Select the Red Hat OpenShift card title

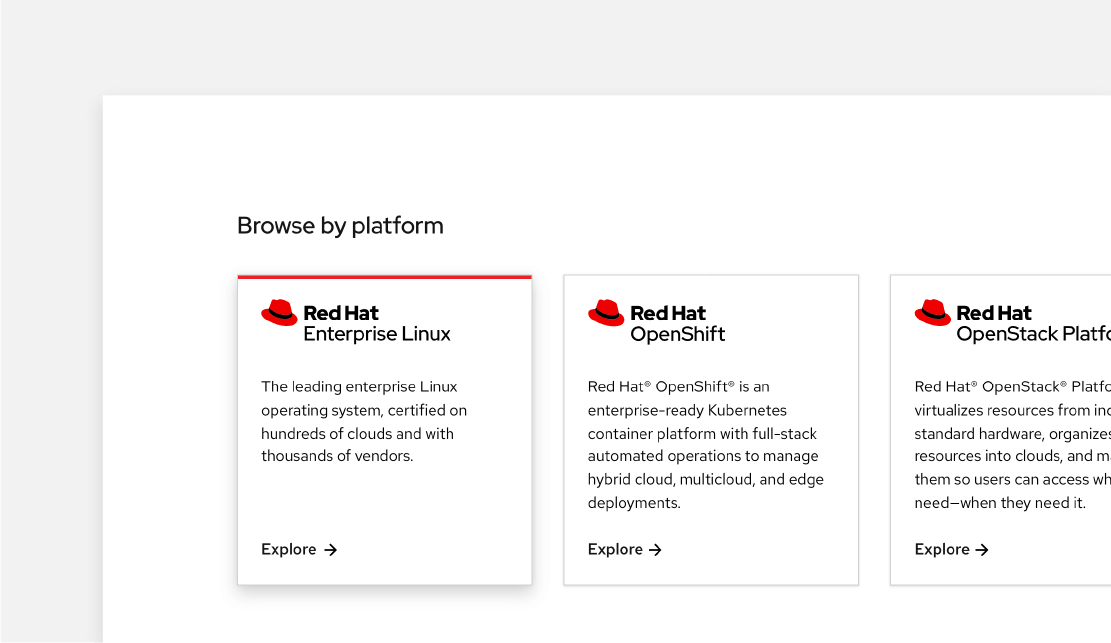pos(677,323)
